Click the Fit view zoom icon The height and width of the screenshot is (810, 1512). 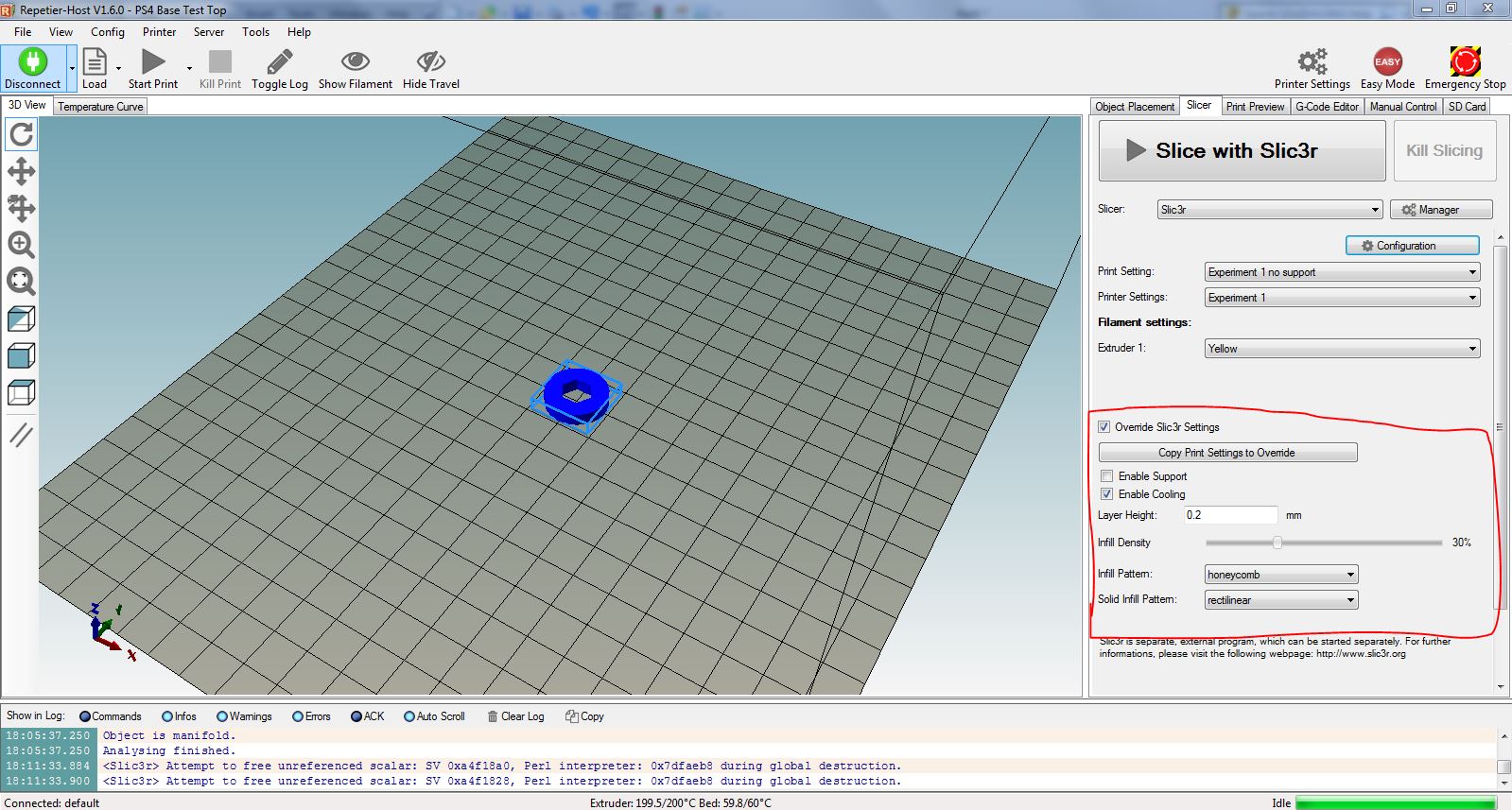point(21,281)
